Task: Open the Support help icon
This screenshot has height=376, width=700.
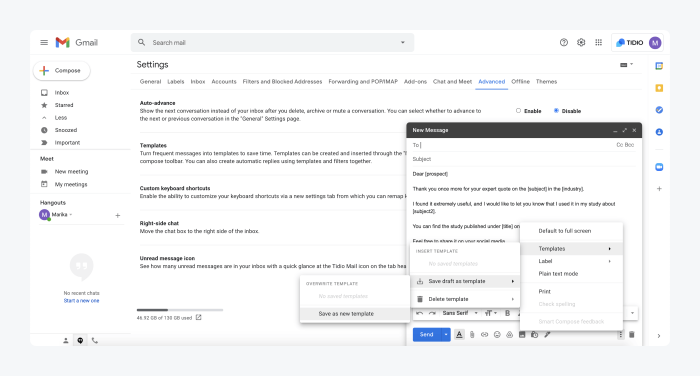Action: coord(564,42)
